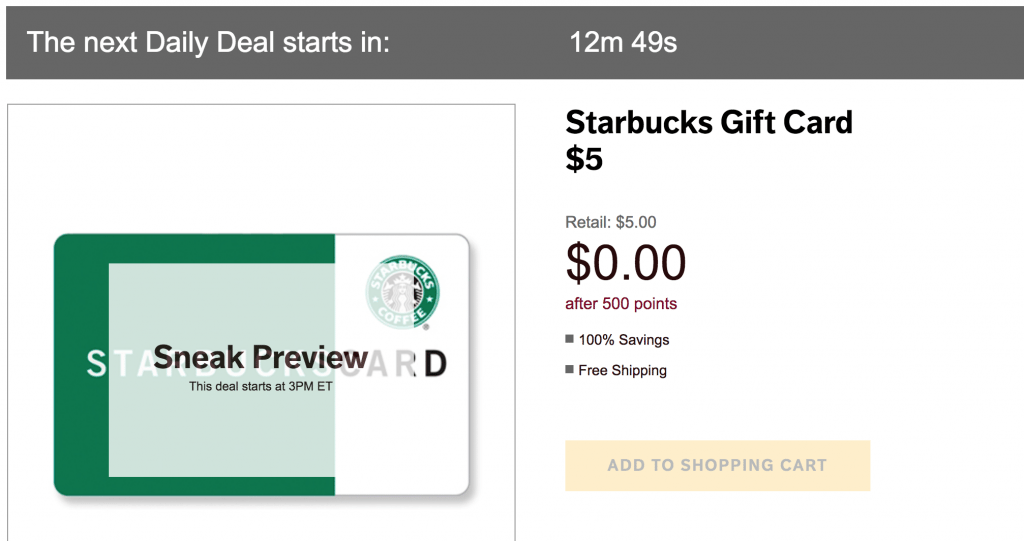Click the Sneak Preview overlay text
Viewport: 1024px width, 541px height.
(261, 357)
